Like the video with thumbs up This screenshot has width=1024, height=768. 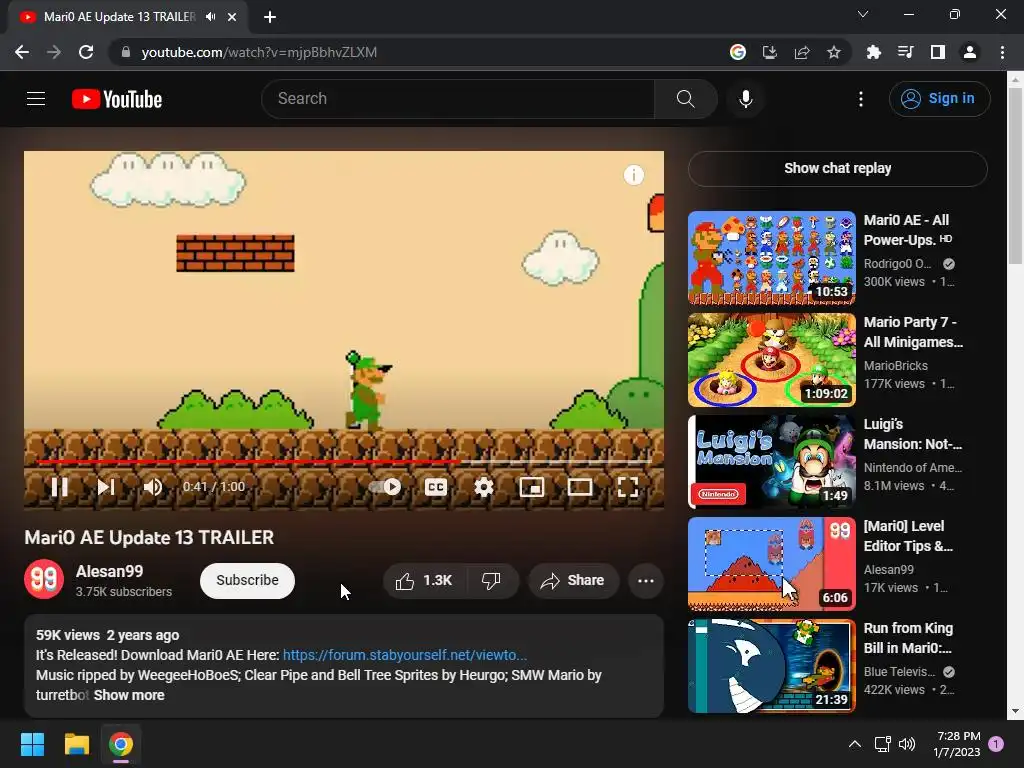coord(424,581)
